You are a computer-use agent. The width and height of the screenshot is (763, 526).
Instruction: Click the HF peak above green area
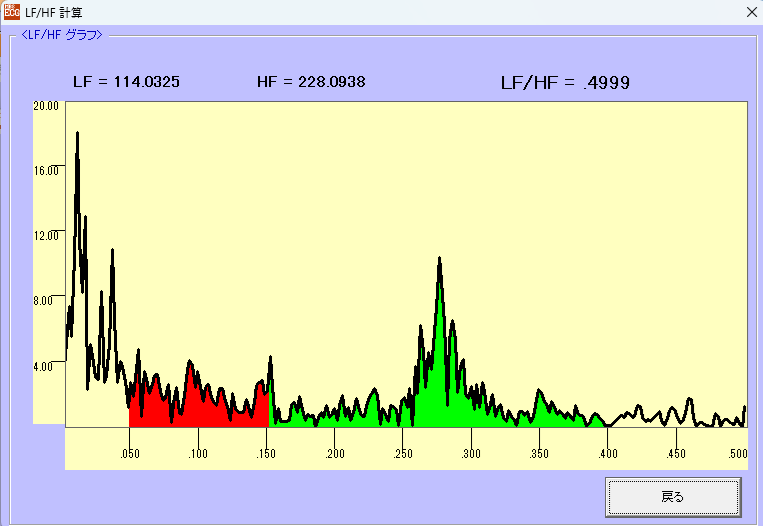click(439, 260)
